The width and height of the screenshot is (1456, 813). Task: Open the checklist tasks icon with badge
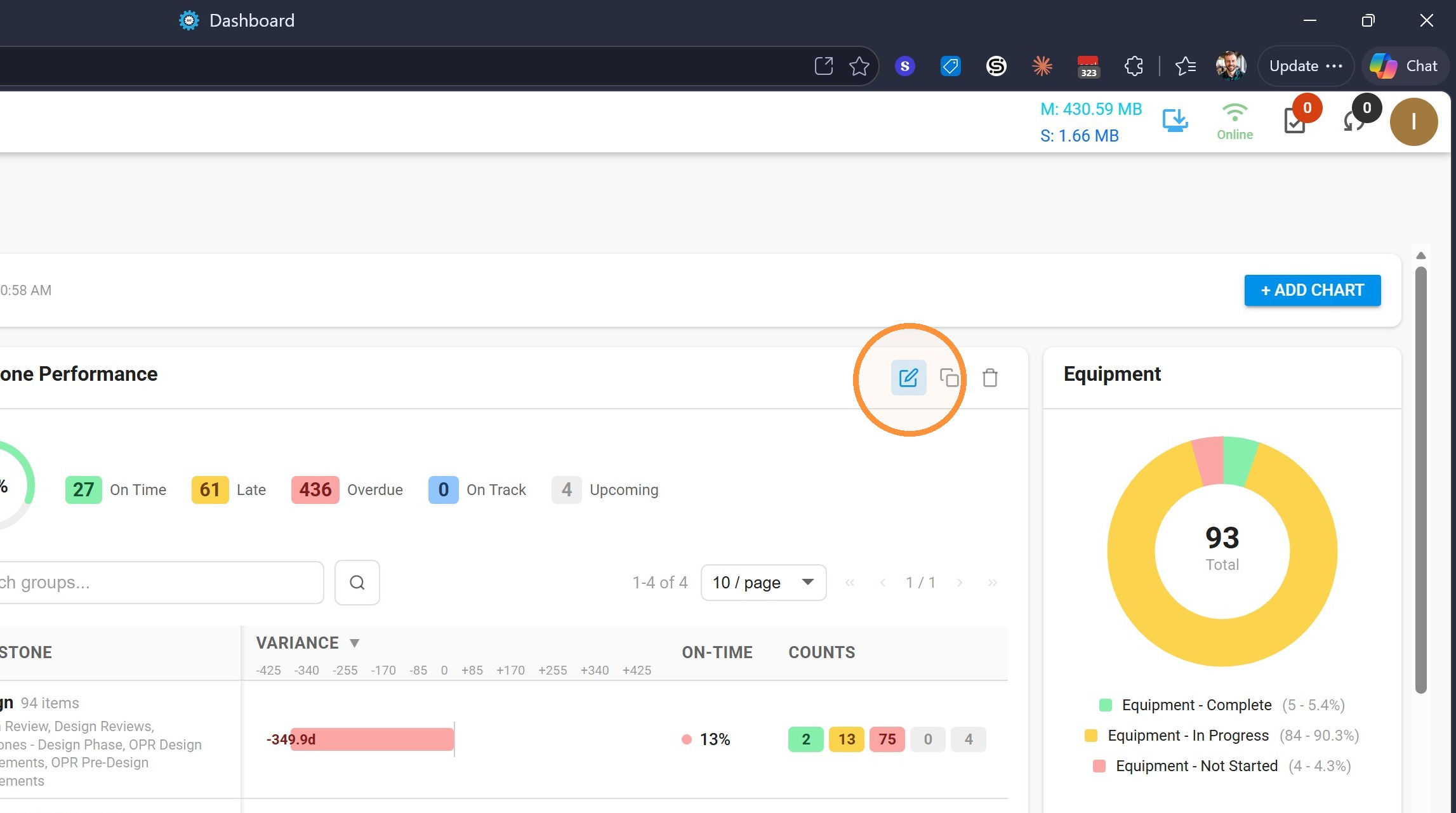click(x=1295, y=121)
